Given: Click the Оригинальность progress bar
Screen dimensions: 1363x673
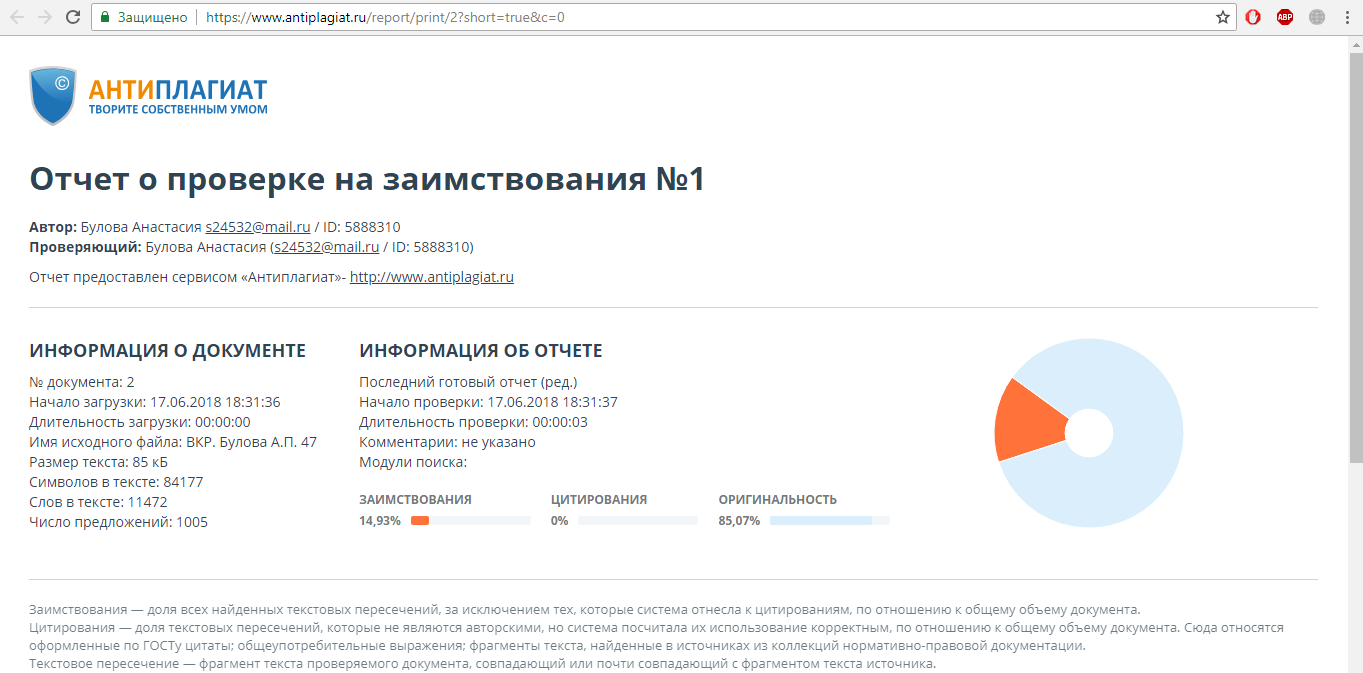Looking at the screenshot, I should (x=829, y=521).
